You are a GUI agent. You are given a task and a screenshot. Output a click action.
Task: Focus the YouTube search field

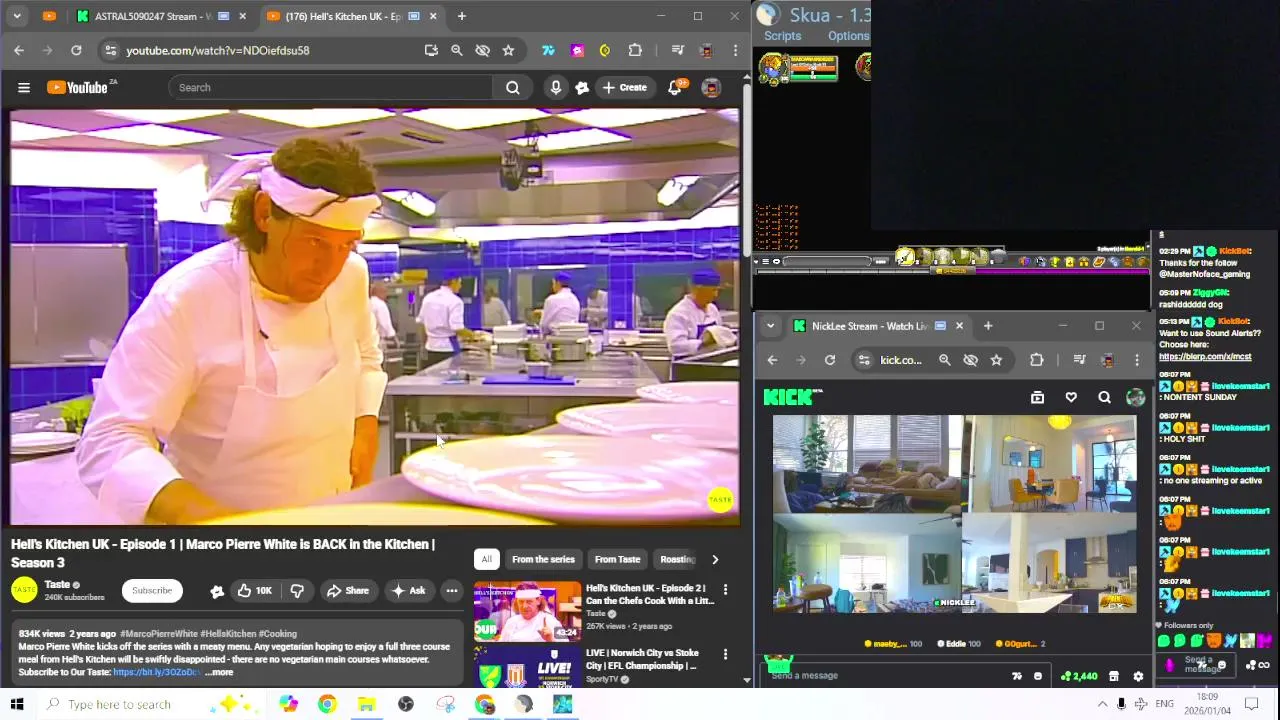click(331, 87)
